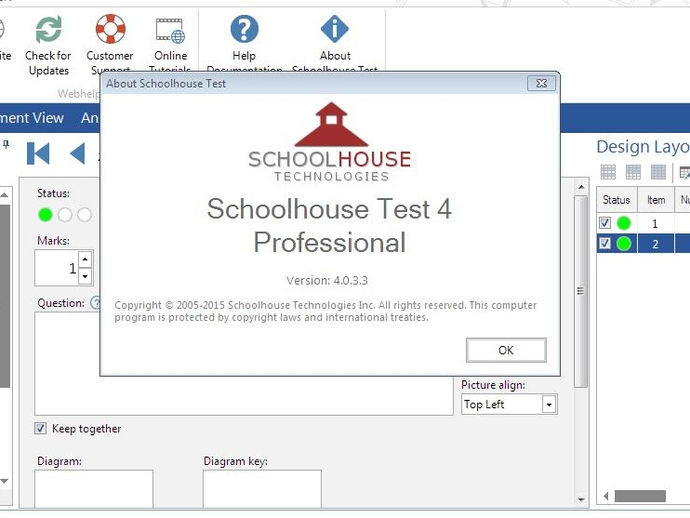Click the Diagram box
Viewport: 690px width, 518px height.
tap(94, 489)
